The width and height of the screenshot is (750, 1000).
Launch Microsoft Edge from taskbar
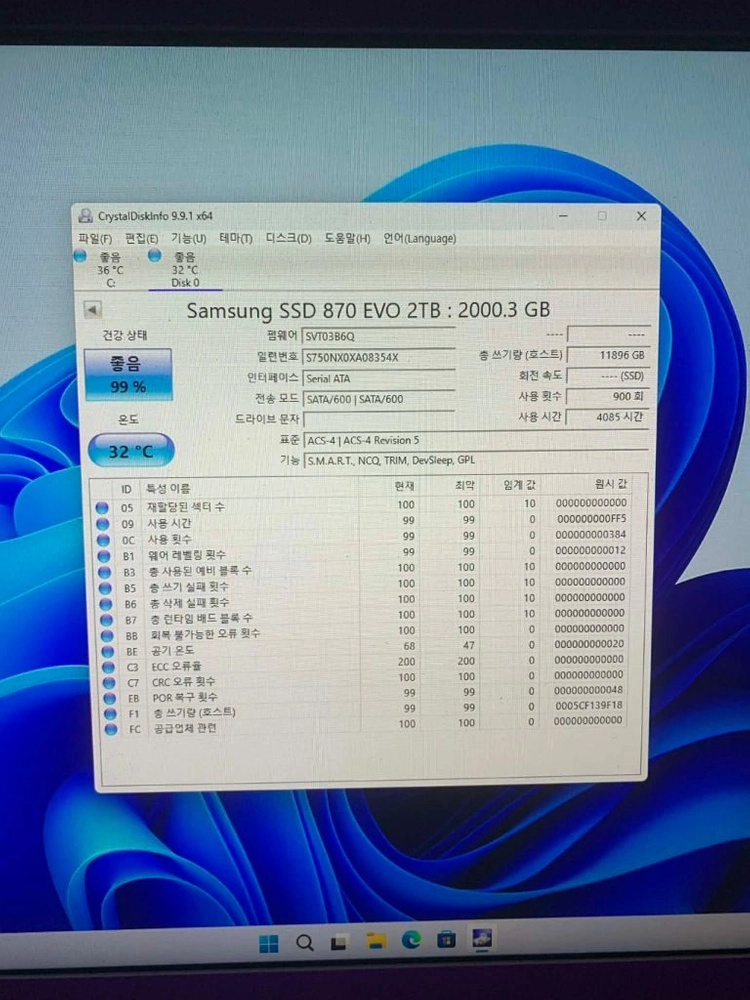pos(411,939)
